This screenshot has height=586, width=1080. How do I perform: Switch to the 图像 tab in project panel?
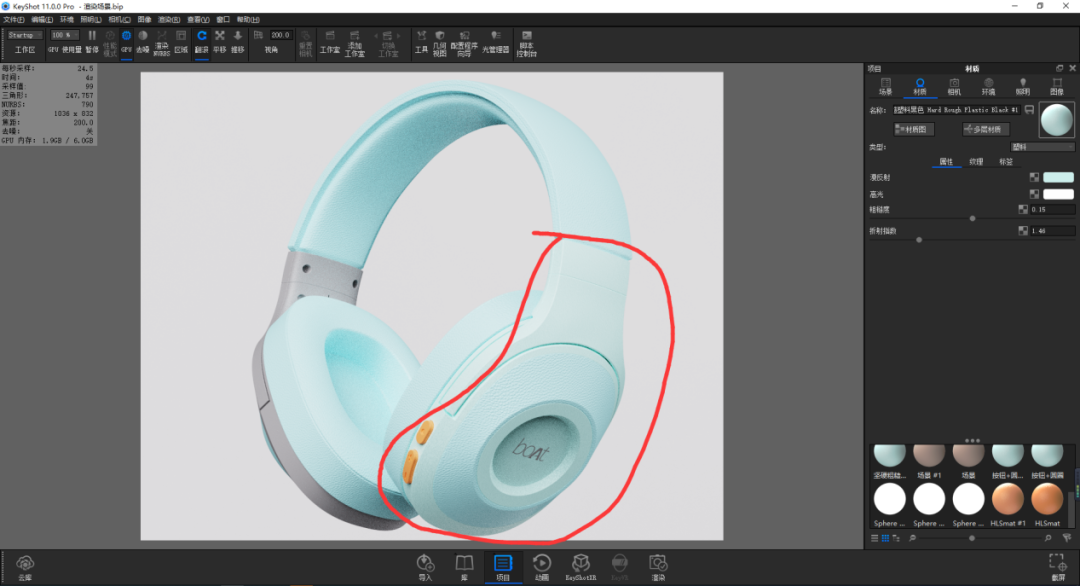pyautogui.click(x=1057, y=87)
